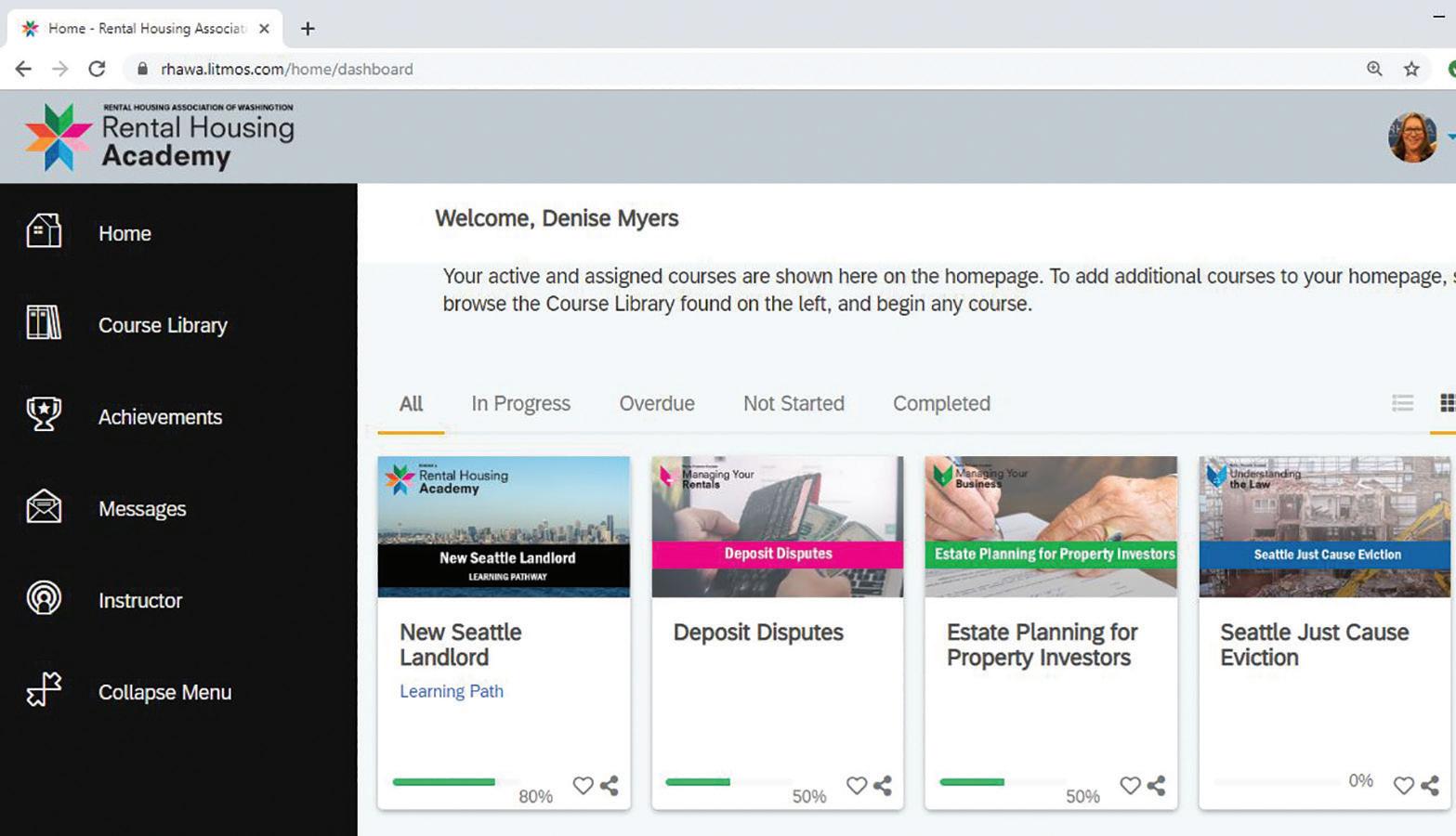Open Deposit Disputes course title
This screenshot has width=1456, height=836.
(x=758, y=633)
